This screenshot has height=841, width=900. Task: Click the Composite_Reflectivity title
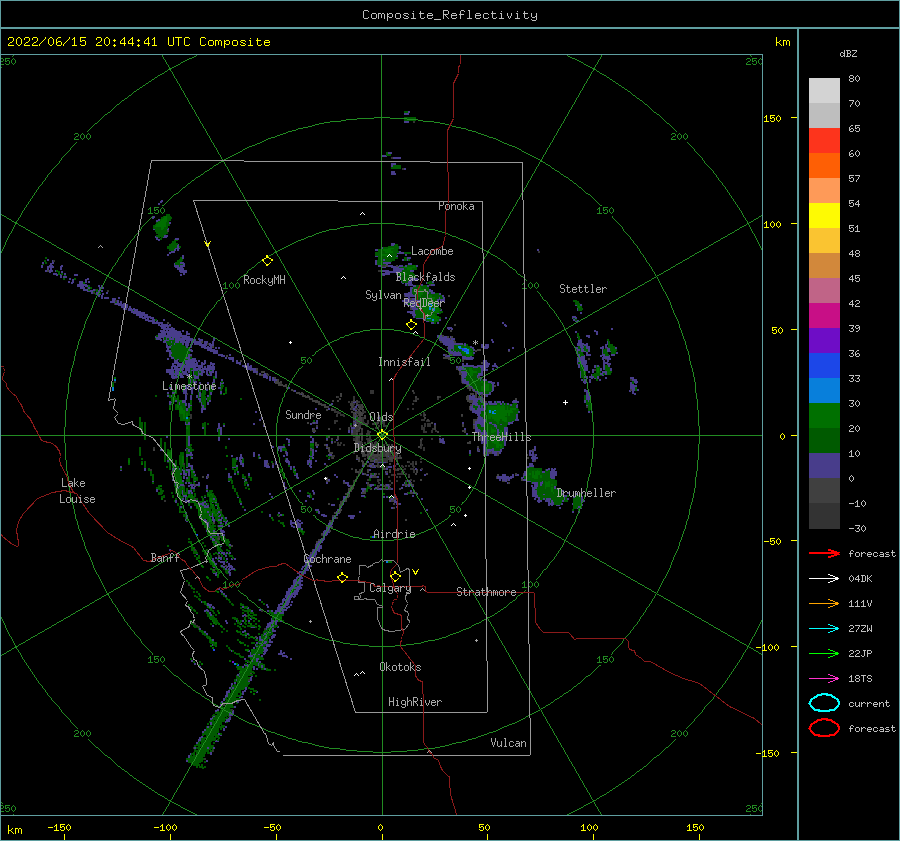coord(450,15)
